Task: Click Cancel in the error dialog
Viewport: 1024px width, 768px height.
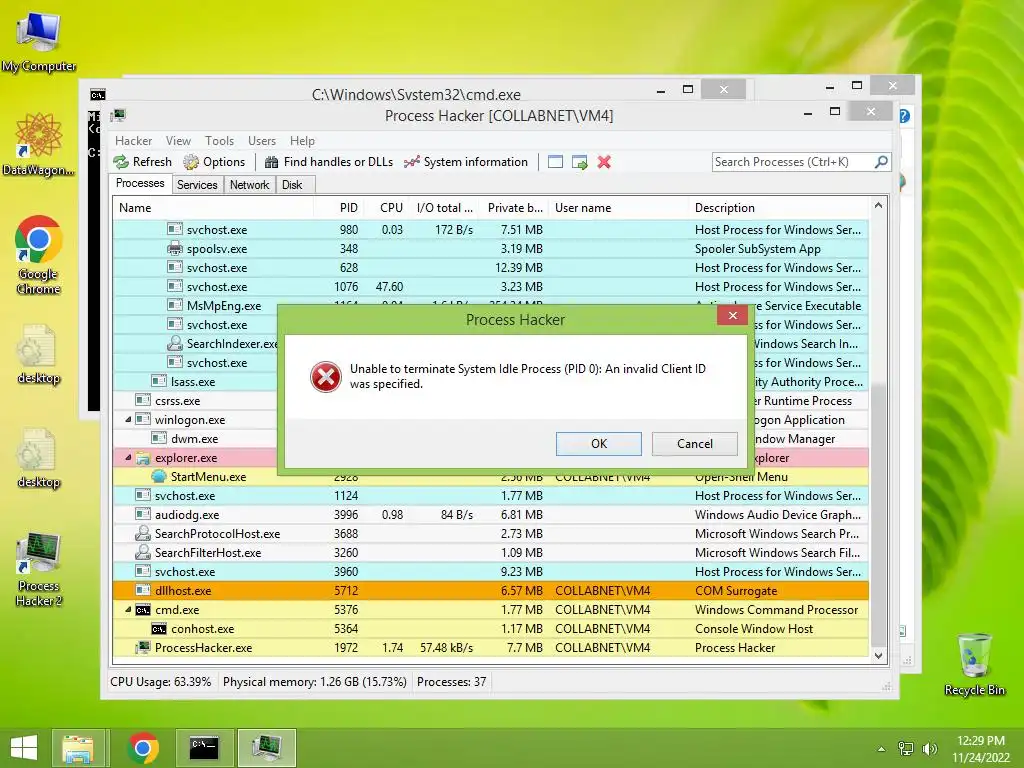Action: (x=694, y=443)
